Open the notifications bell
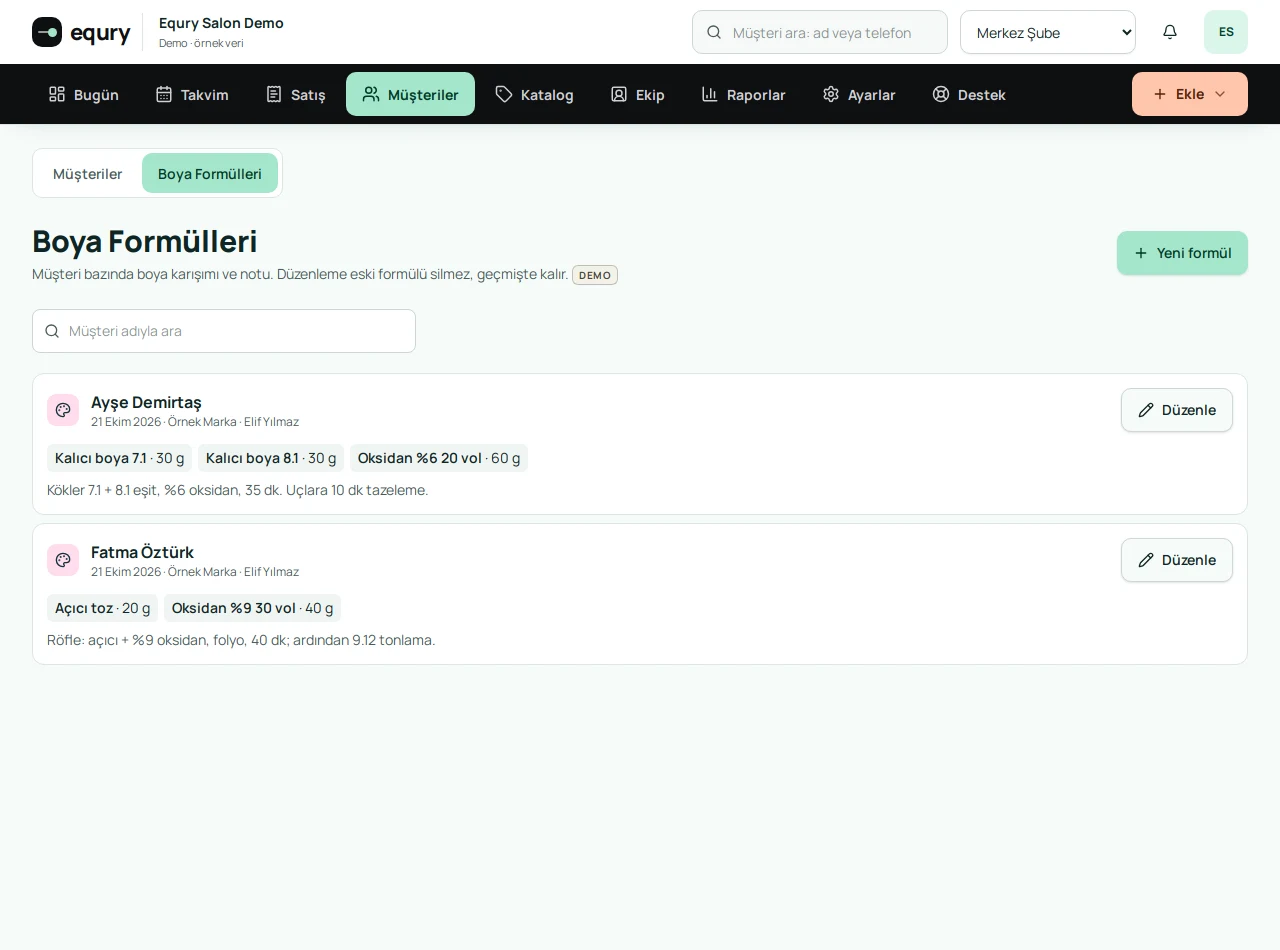This screenshot has width=1280, height=950. 1170,32
